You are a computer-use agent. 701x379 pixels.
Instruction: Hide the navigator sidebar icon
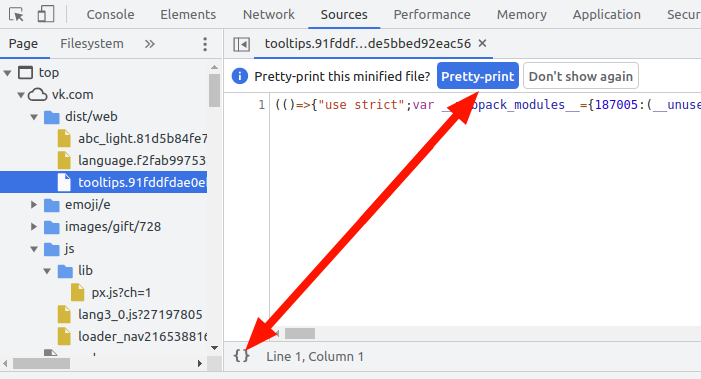click(x=241, y=44)
